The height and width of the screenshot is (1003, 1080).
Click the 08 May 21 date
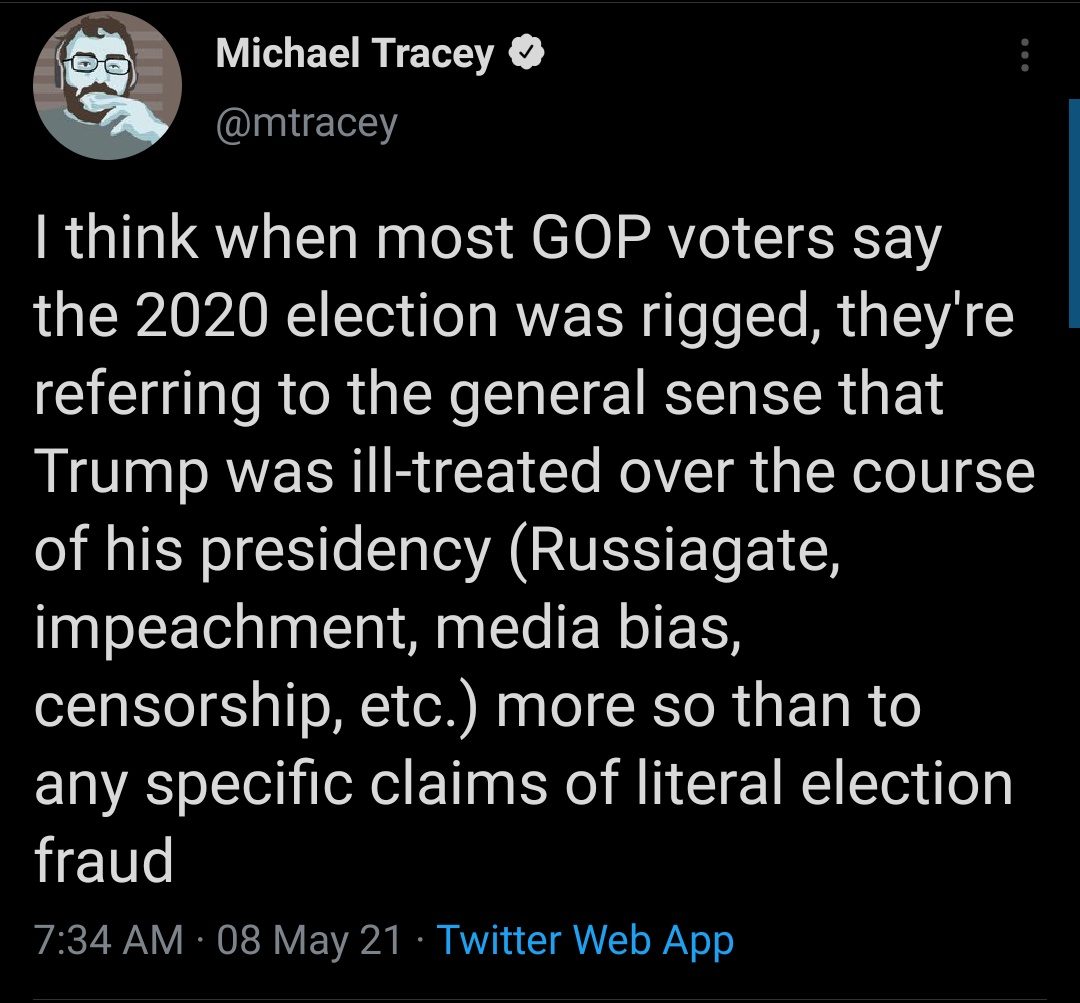click(309, 940)
